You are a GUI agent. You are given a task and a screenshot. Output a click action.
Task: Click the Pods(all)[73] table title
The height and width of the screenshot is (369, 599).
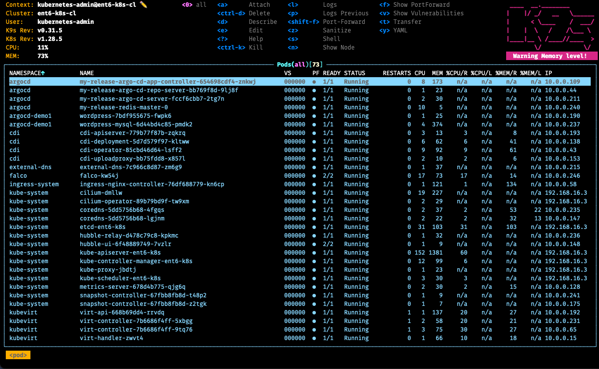point(300,65)
